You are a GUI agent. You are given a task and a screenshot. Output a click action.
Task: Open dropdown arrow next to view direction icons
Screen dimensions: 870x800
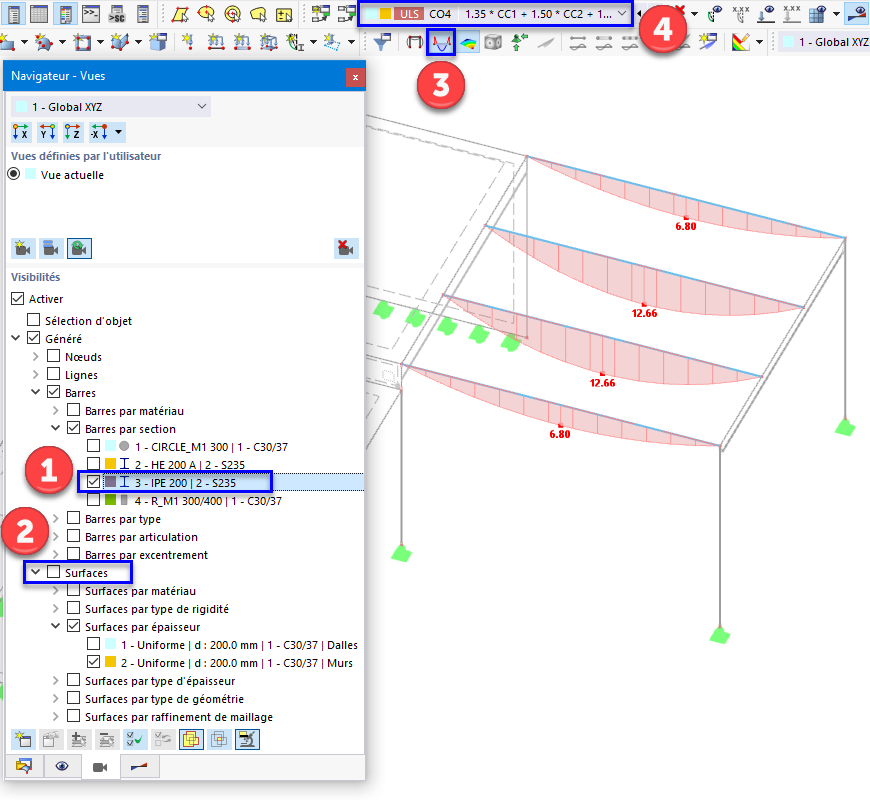coord(119,132)
